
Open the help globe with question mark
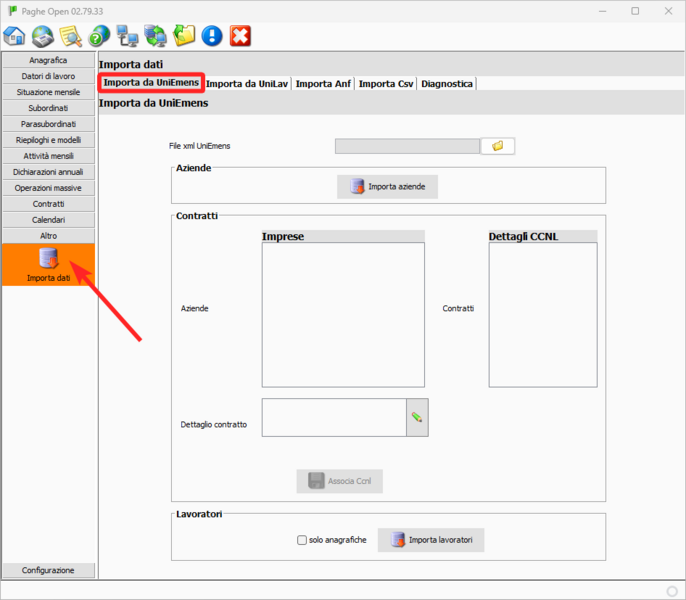(99, 36)
